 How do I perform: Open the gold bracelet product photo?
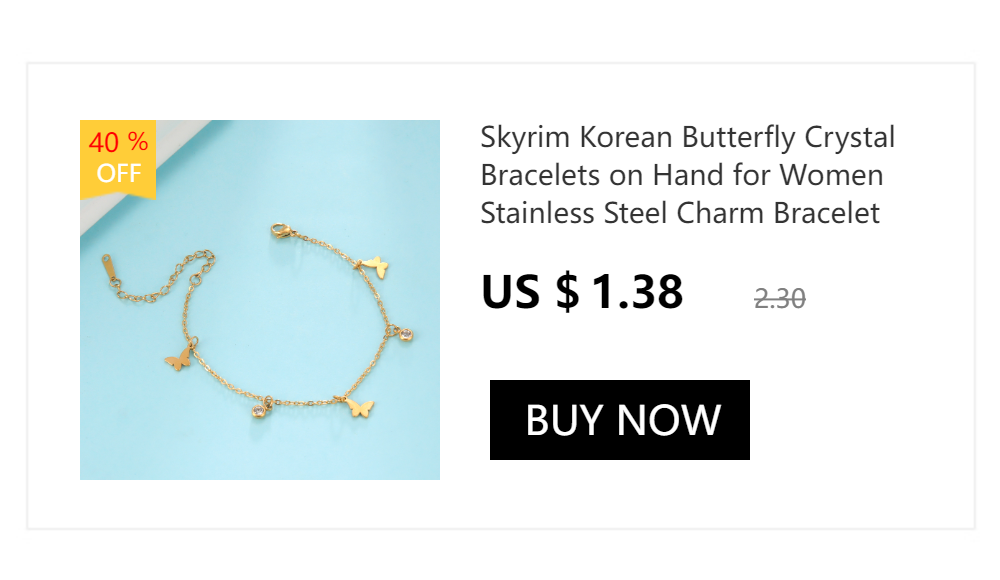click(260, 300)
